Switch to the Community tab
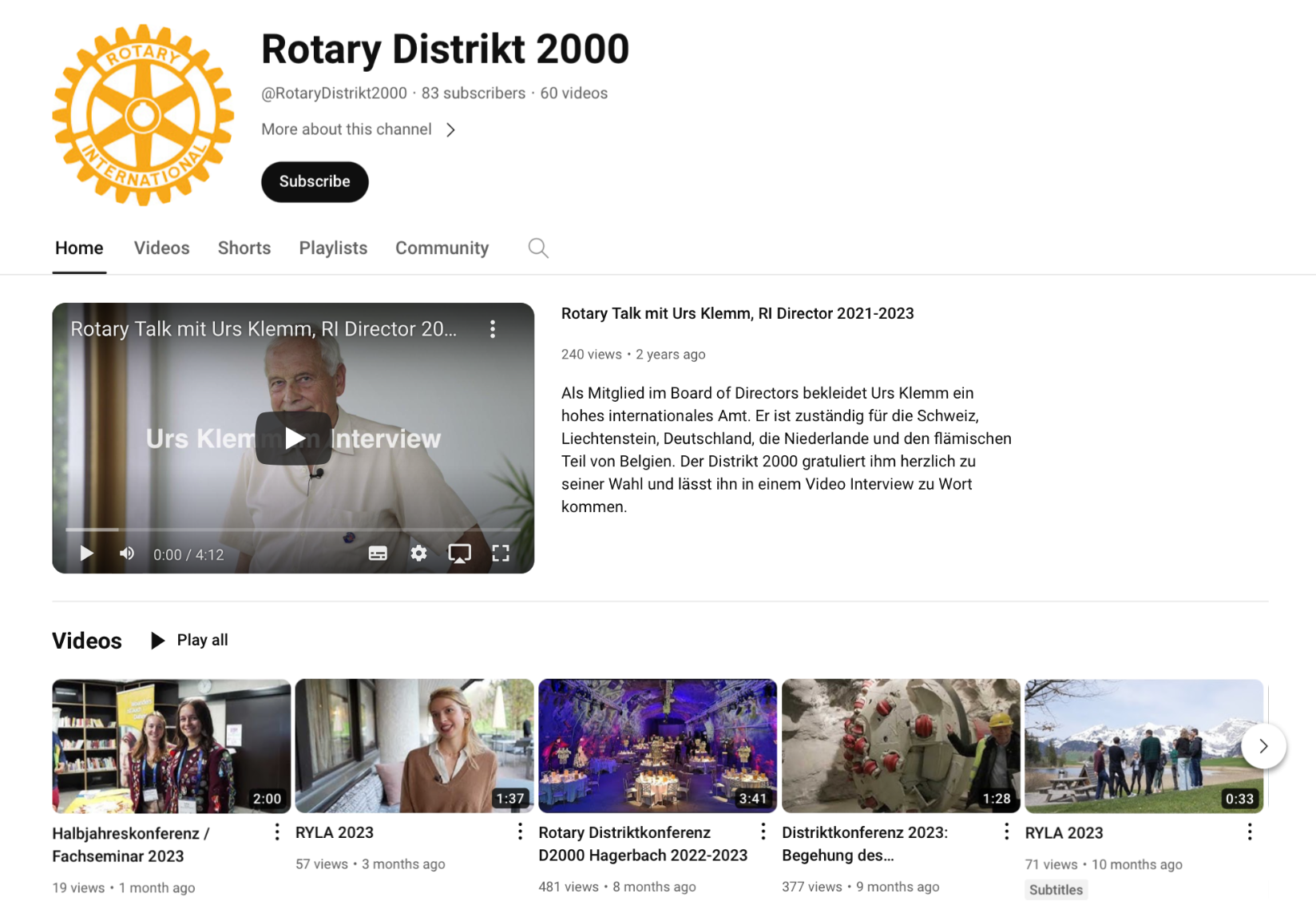The height and width of the screenshot is (917, 1316). pyautogui.click(x=442, y=248)
